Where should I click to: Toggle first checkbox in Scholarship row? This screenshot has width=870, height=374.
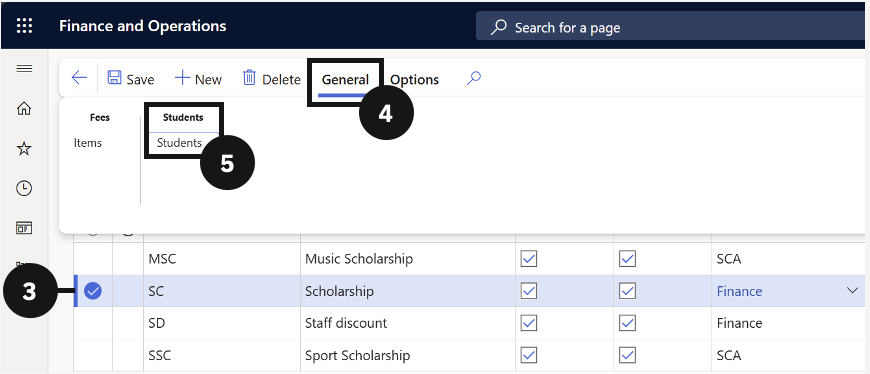[529, 291]
